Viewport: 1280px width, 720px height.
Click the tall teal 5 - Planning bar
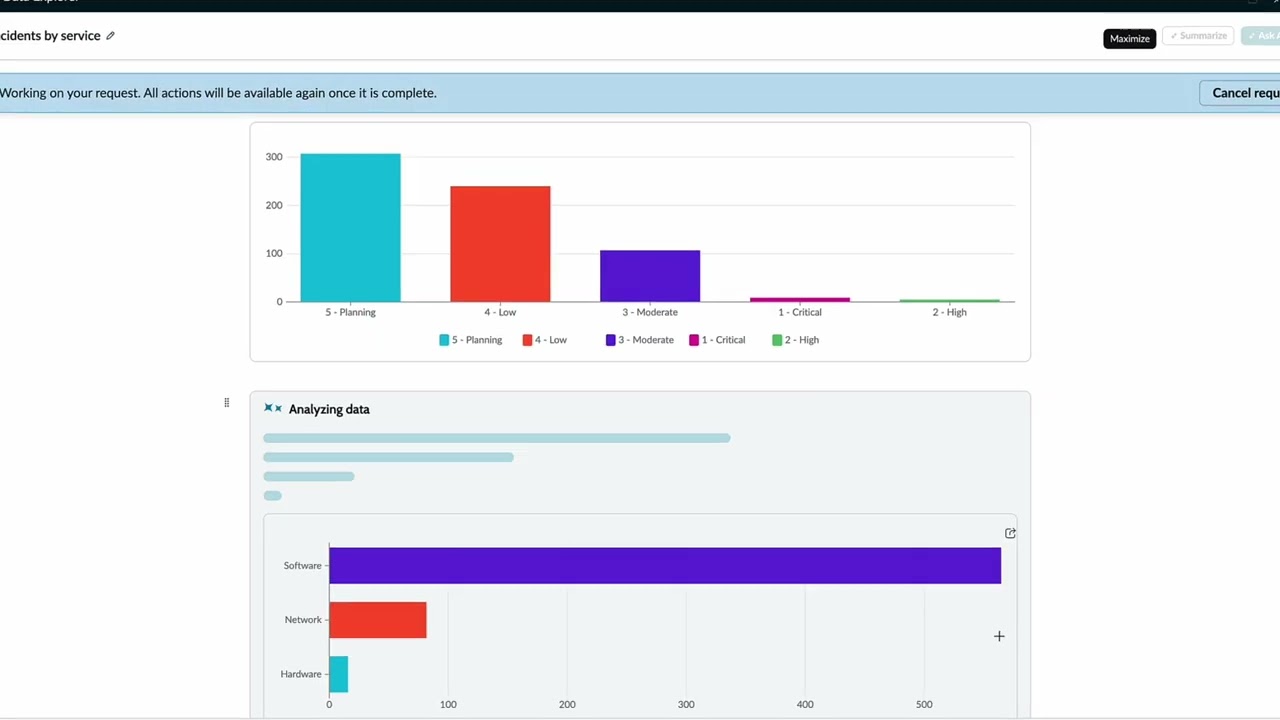350,228
